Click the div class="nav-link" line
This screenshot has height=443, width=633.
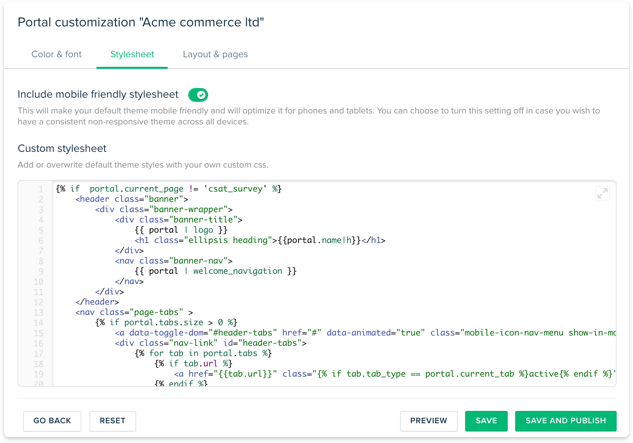tap(211, 343)
